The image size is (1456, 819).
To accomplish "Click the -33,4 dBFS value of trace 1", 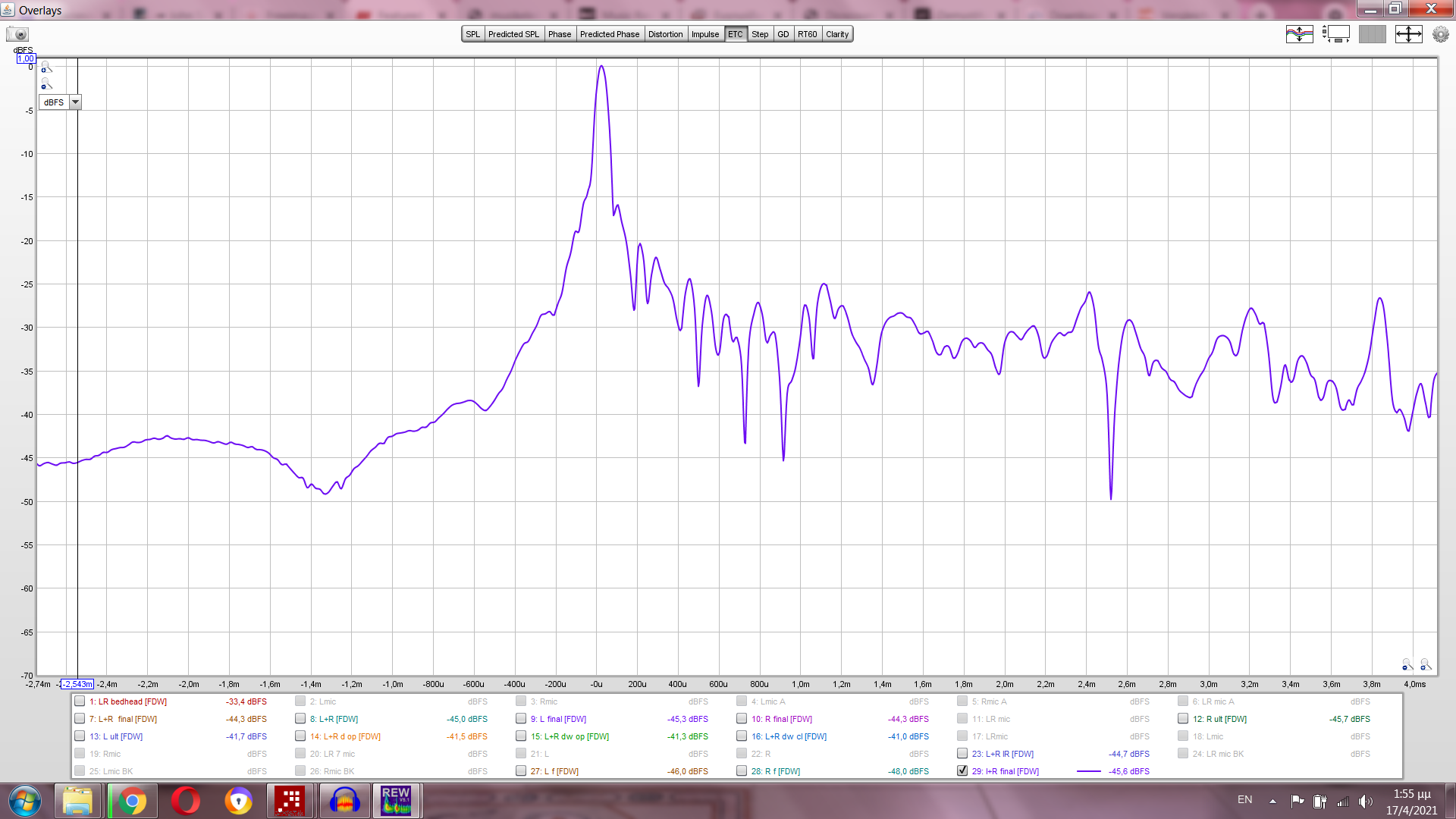I will pyautogui.click(x=246, y=701).
